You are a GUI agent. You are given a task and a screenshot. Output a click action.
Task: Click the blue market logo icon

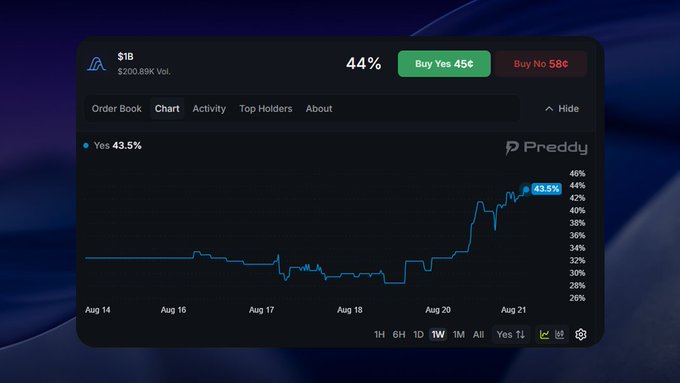tap(96, 64)
